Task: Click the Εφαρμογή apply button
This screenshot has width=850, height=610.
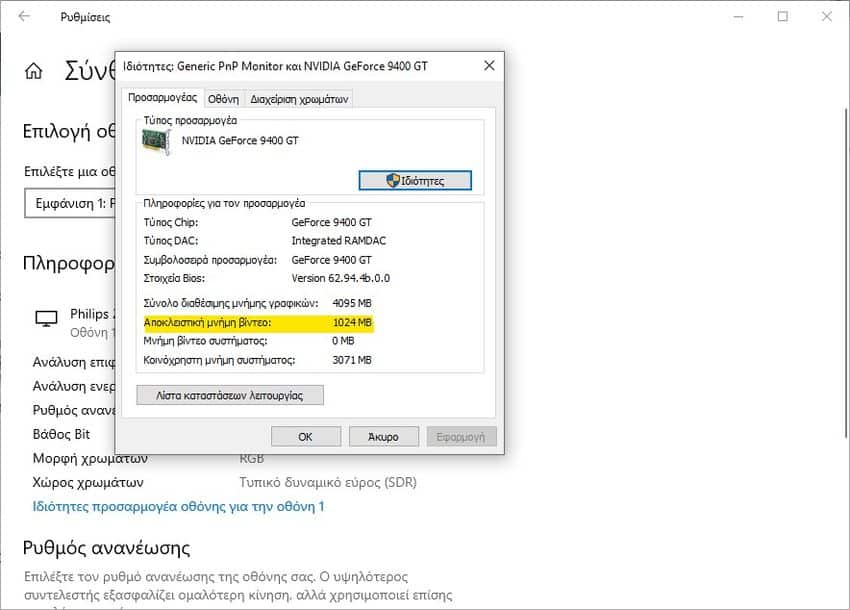Action: [461, 436]
